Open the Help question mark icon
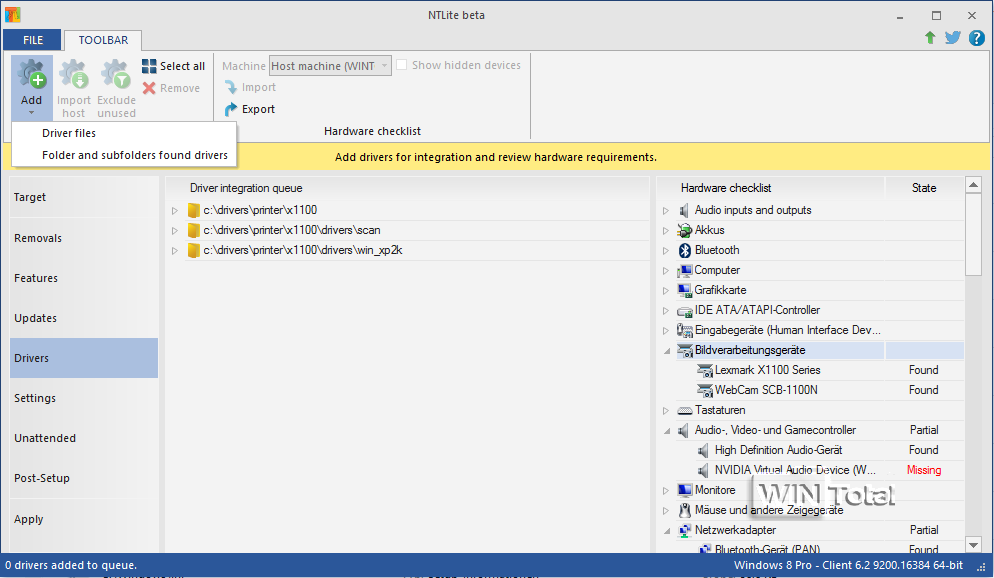Viewport: 994px width, 578px height. [x=976, y=38]
